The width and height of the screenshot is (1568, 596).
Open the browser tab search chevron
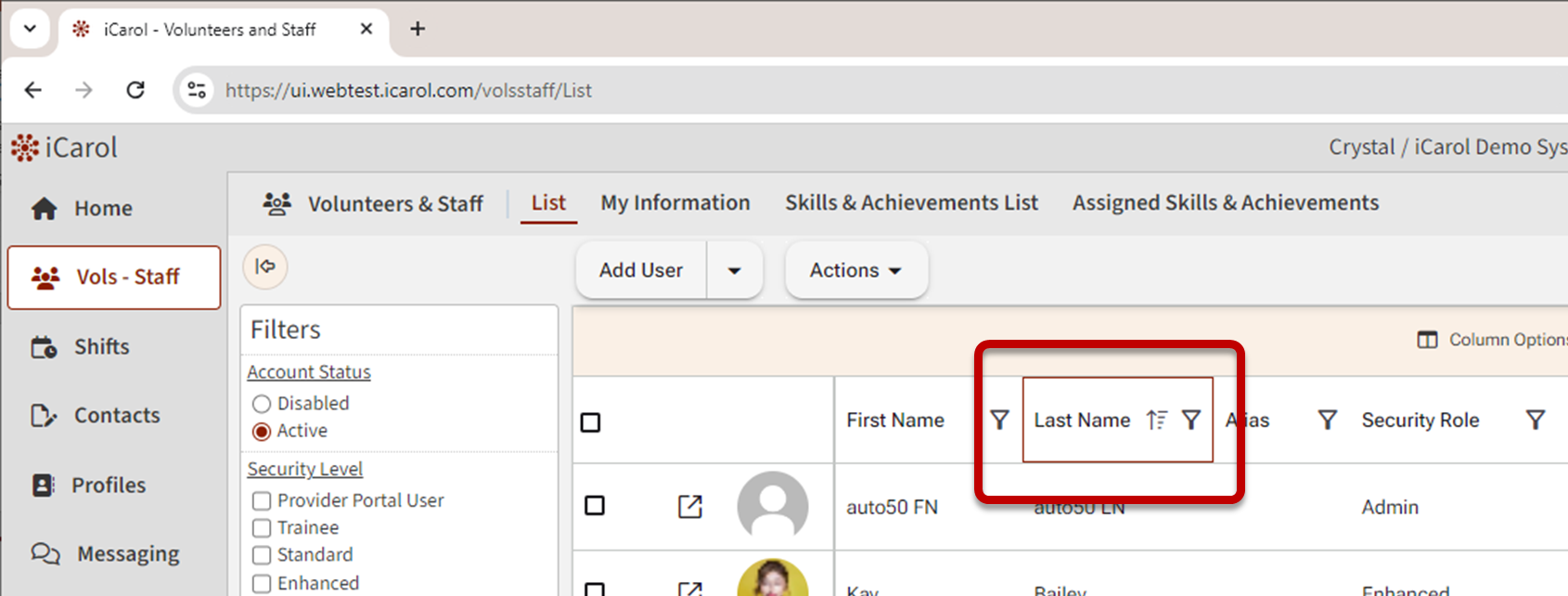(x=30, y=29)
